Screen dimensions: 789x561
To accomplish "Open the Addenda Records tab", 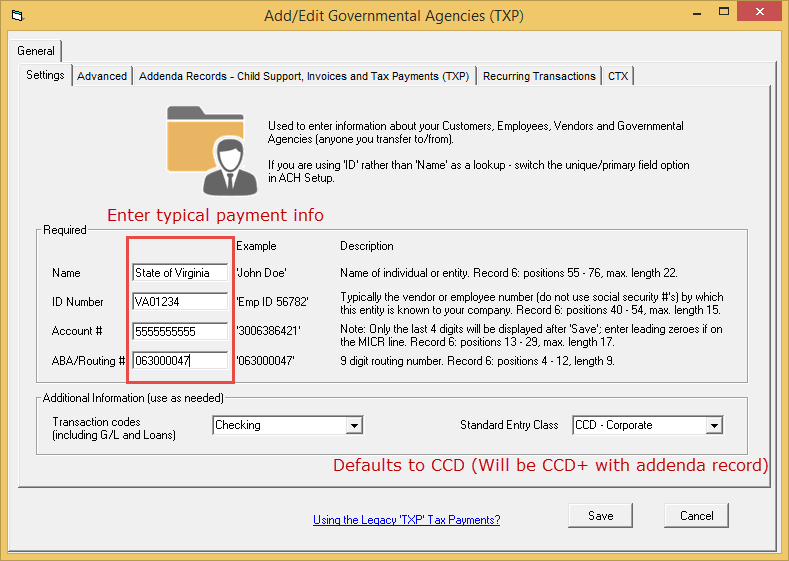I will pyautogui.click(x=304, y=76).
